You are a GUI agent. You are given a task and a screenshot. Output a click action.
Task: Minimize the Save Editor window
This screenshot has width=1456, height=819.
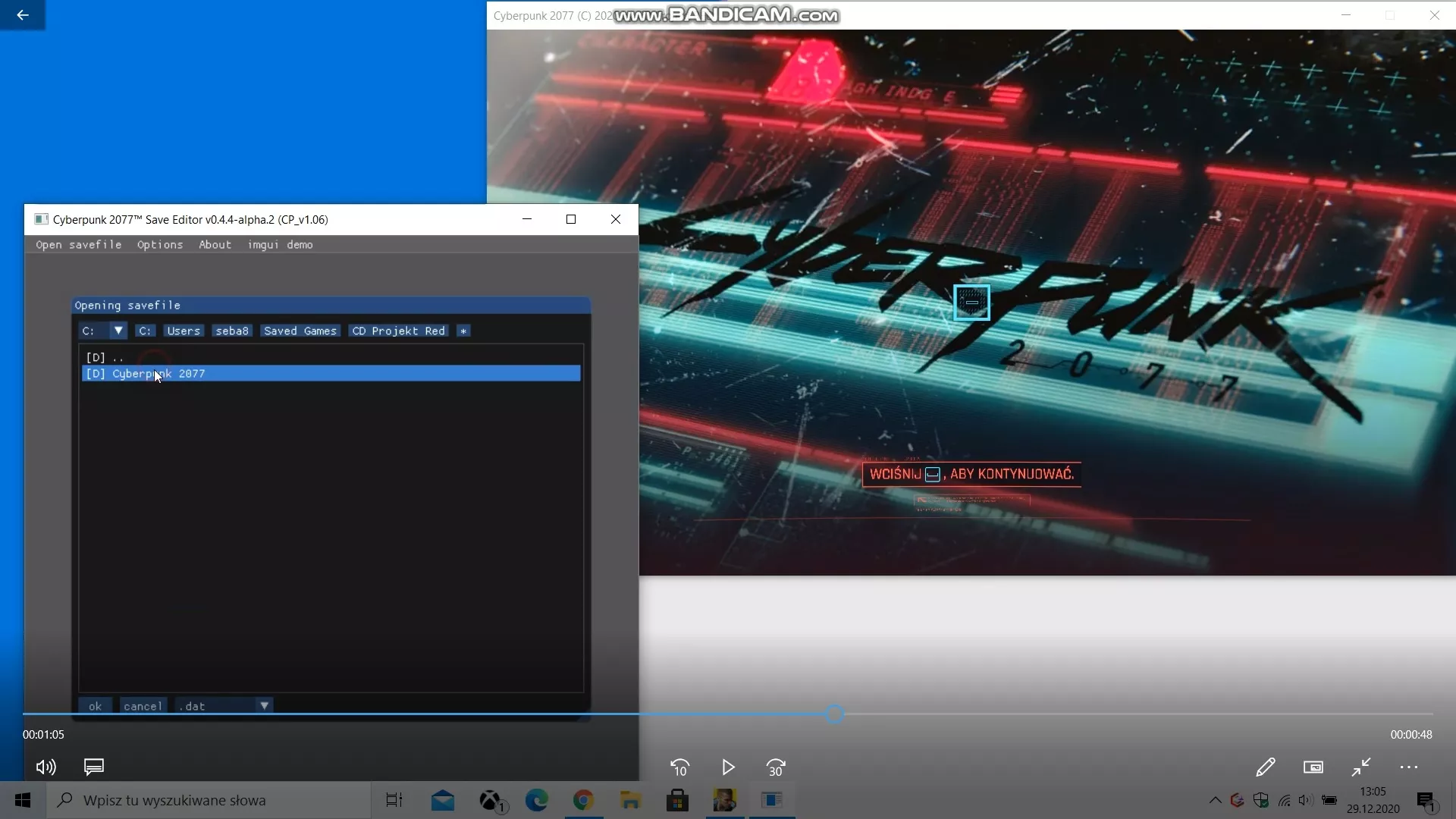click(527, 219)
